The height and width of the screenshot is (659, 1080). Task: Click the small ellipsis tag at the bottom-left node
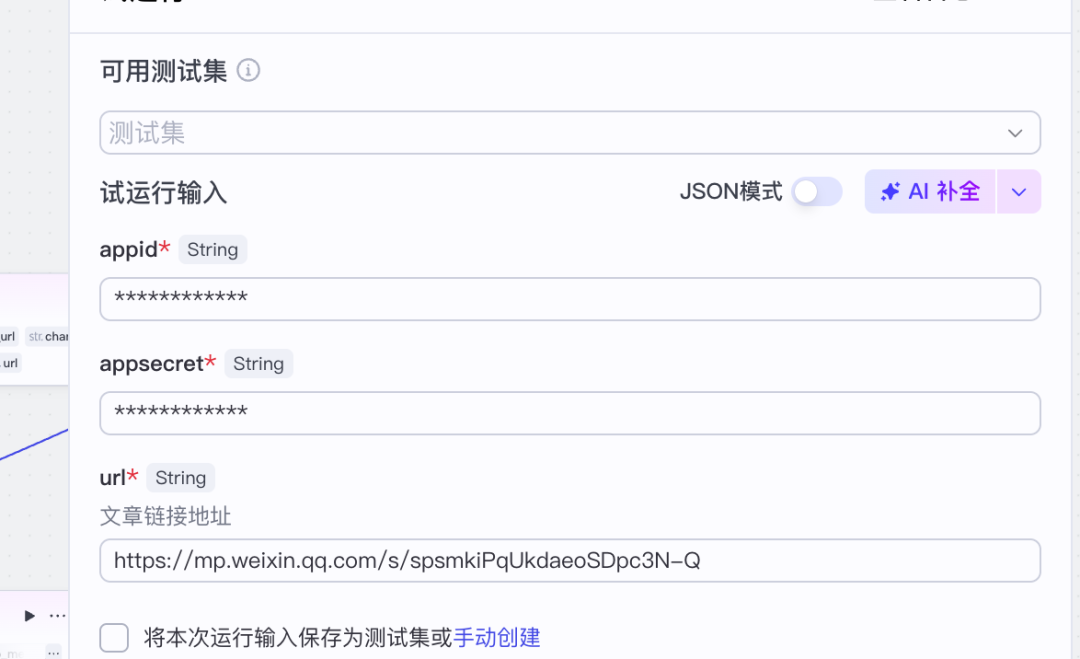click(x=54, y=652)
